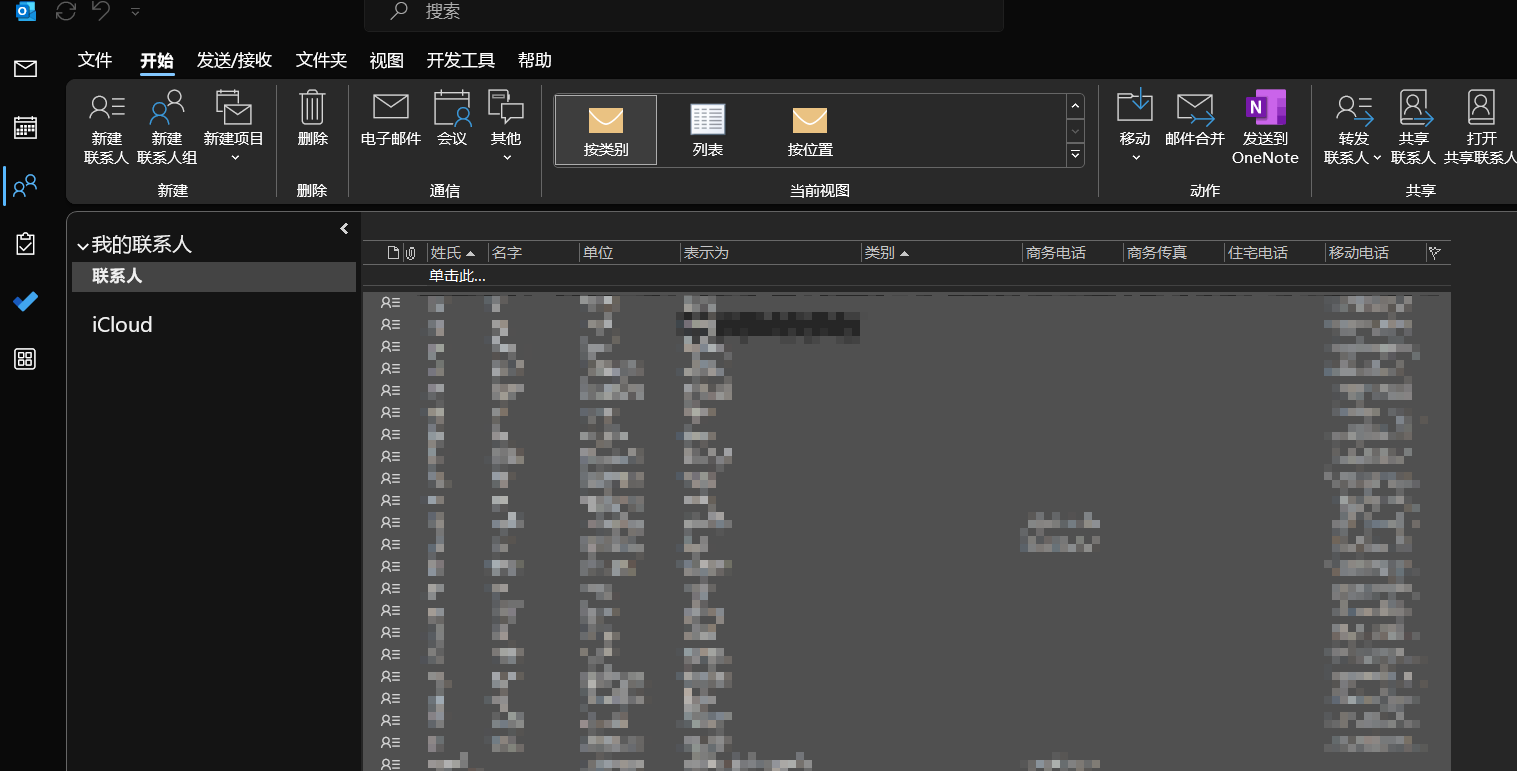Click the flag filter column header
The image size is (1517, 771).
click(x=1437, y=253)
